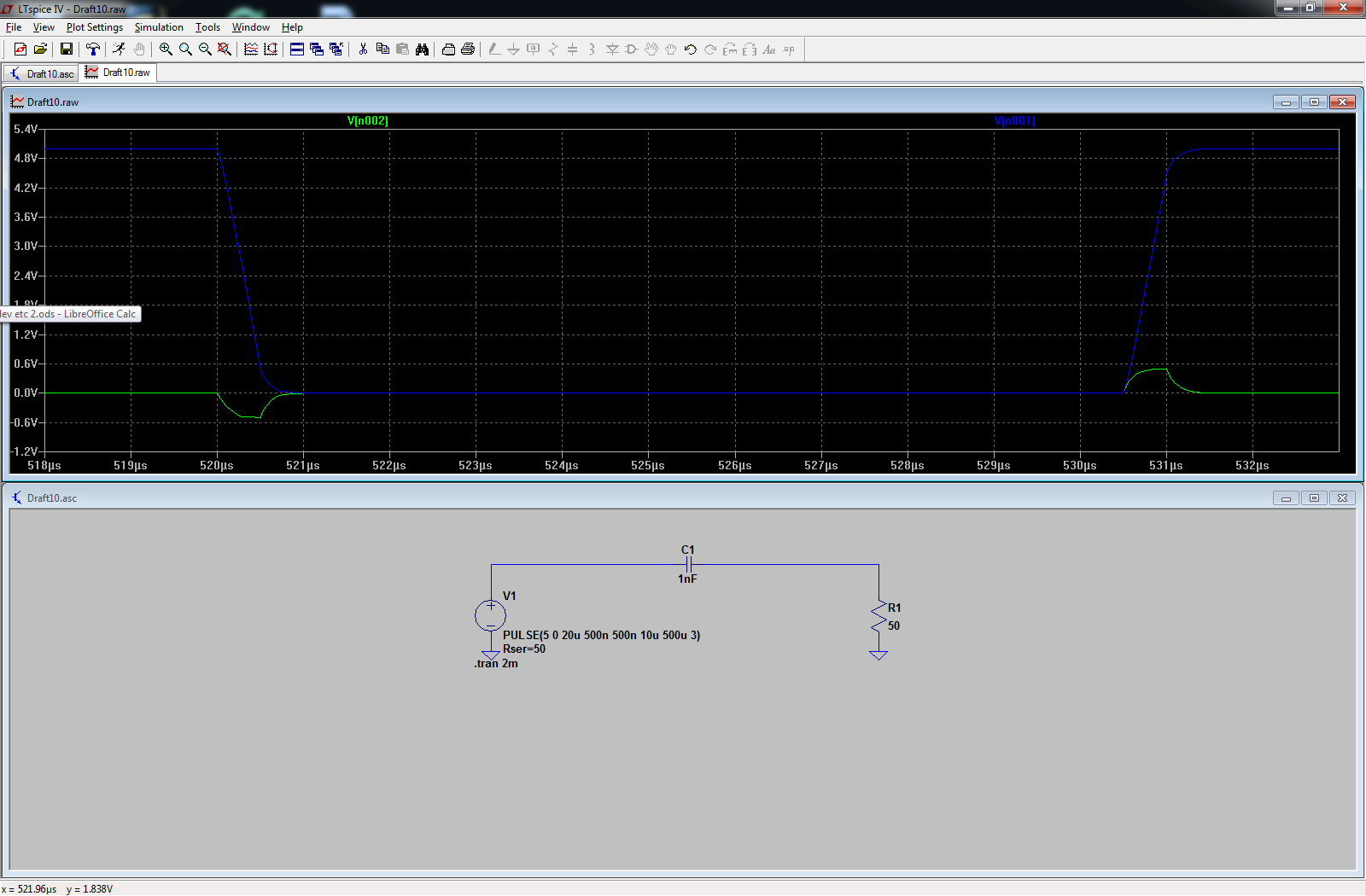Click the Zoom In magnifier with plus
1366x896 pixels.
166,49
